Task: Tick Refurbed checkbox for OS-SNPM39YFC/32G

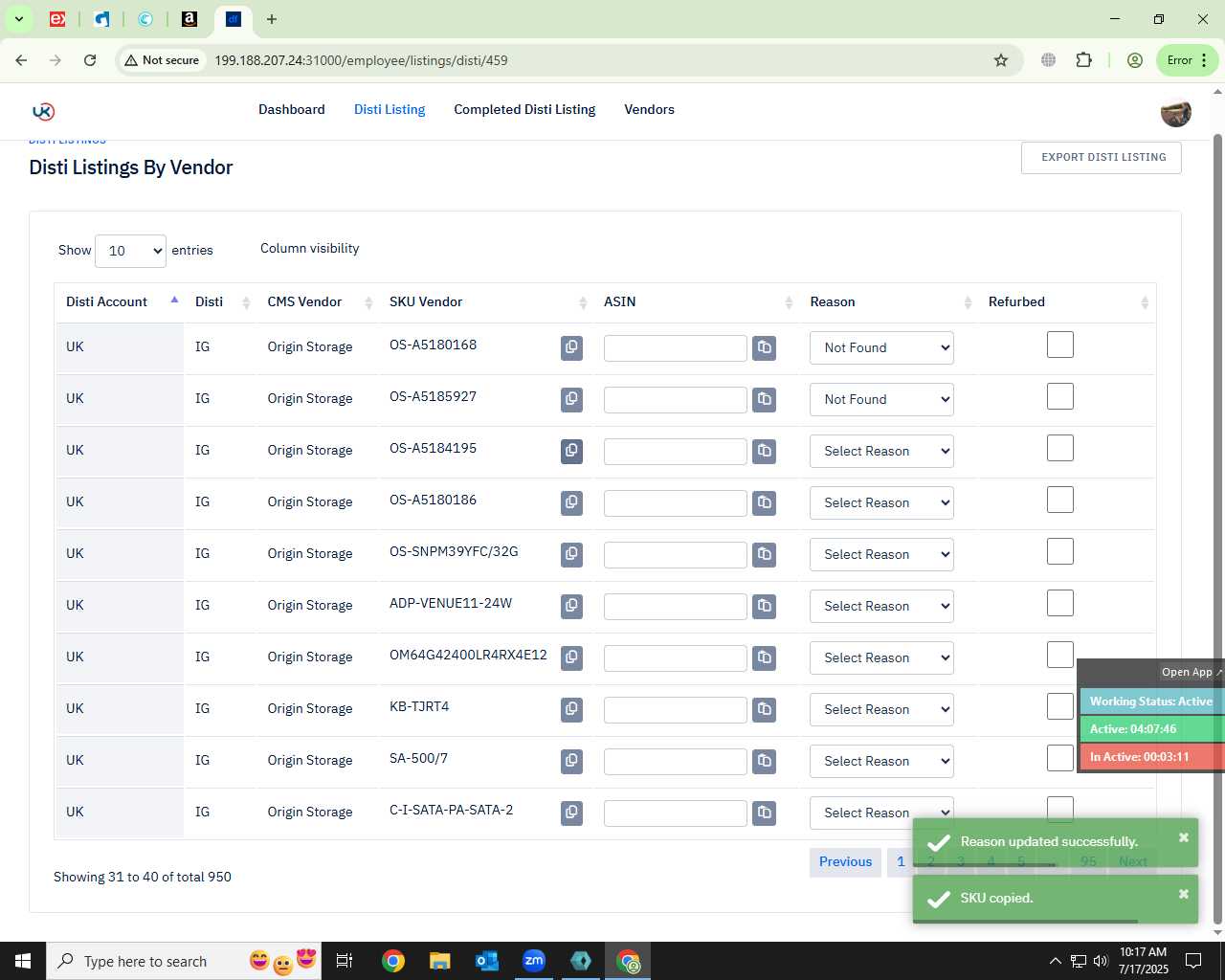Action: [1060, 551]
